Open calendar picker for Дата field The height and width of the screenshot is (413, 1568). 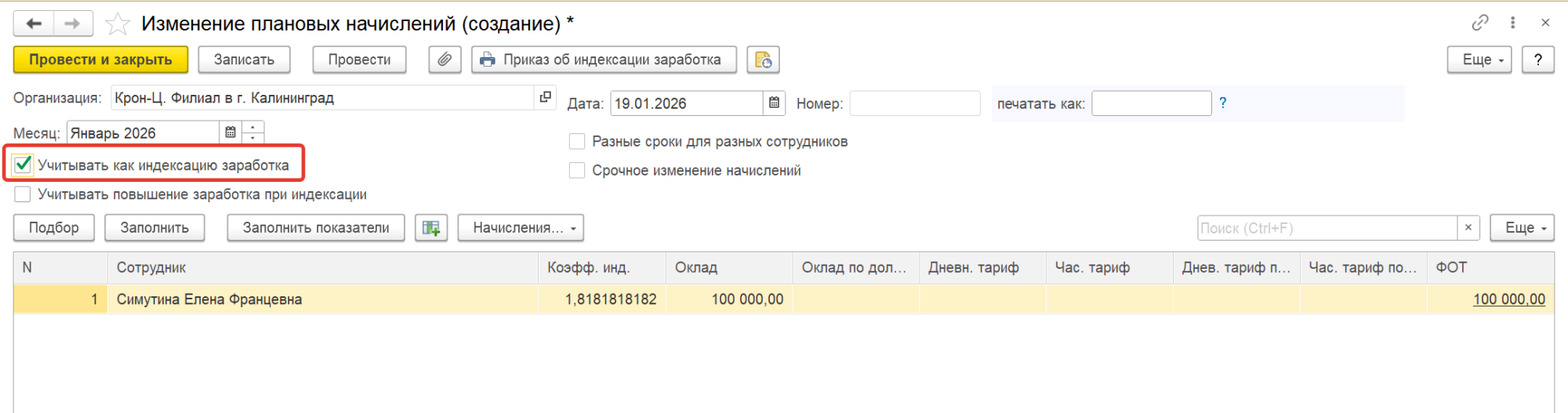774,103
